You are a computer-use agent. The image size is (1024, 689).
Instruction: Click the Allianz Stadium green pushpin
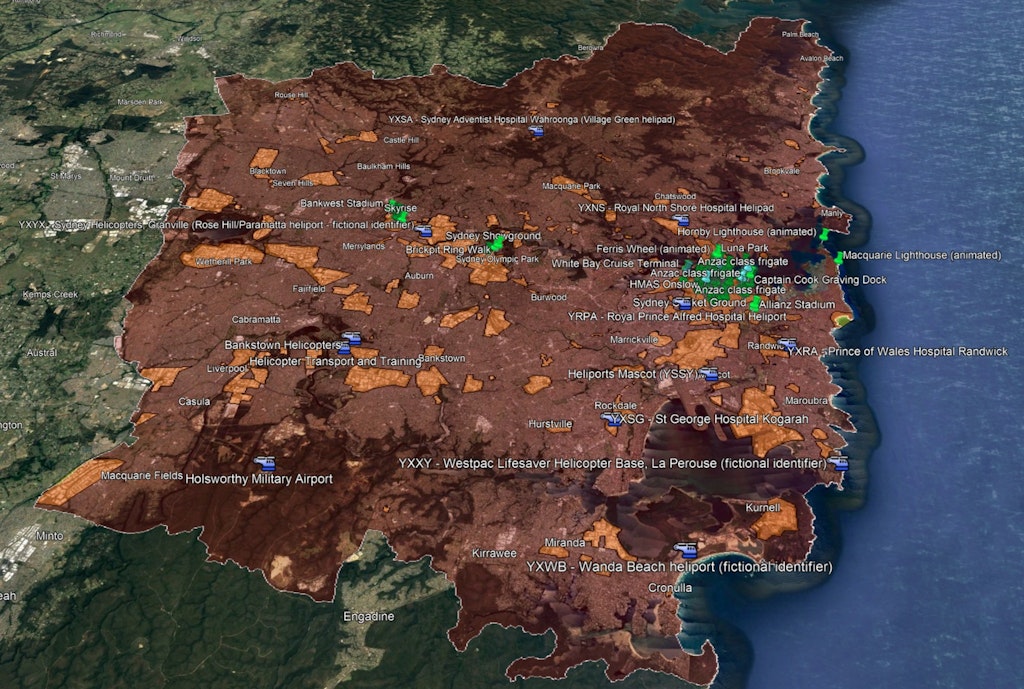pyautogui.click(x=755, y=303)
